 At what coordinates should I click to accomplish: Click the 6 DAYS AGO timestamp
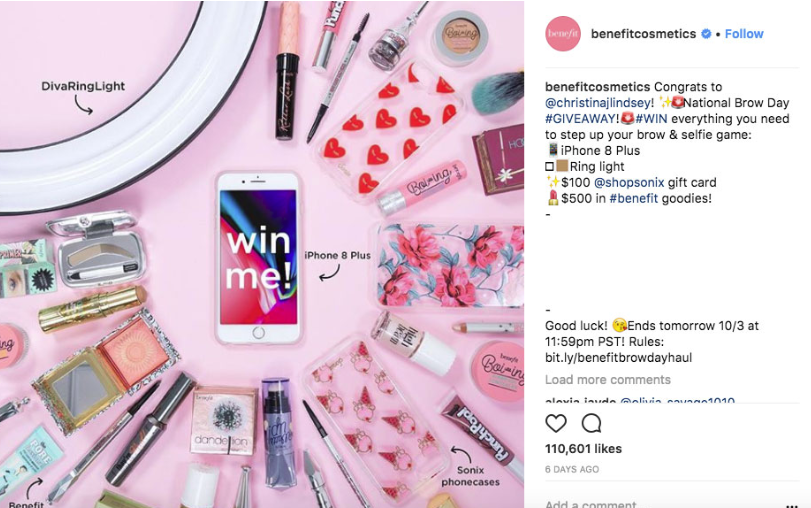pyautogui.click(x=572, y=469)
